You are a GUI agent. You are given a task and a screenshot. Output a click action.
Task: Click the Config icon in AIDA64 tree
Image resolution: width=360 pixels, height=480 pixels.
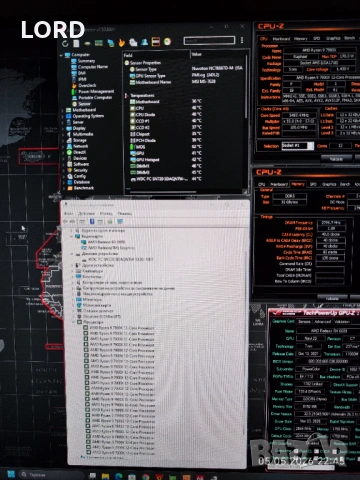tap(70, 176)
